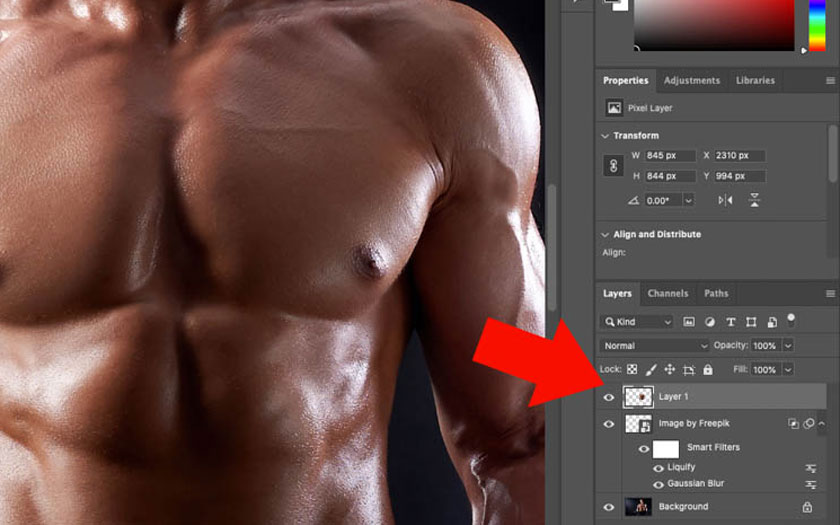The height and width of the screenshot is (525, 840).
Task: Switch to the Properties tab
Action: (x=626, y=80)
